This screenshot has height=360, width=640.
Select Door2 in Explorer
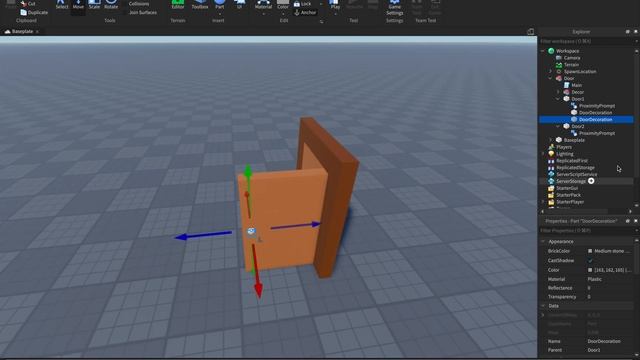pos(577,127)
